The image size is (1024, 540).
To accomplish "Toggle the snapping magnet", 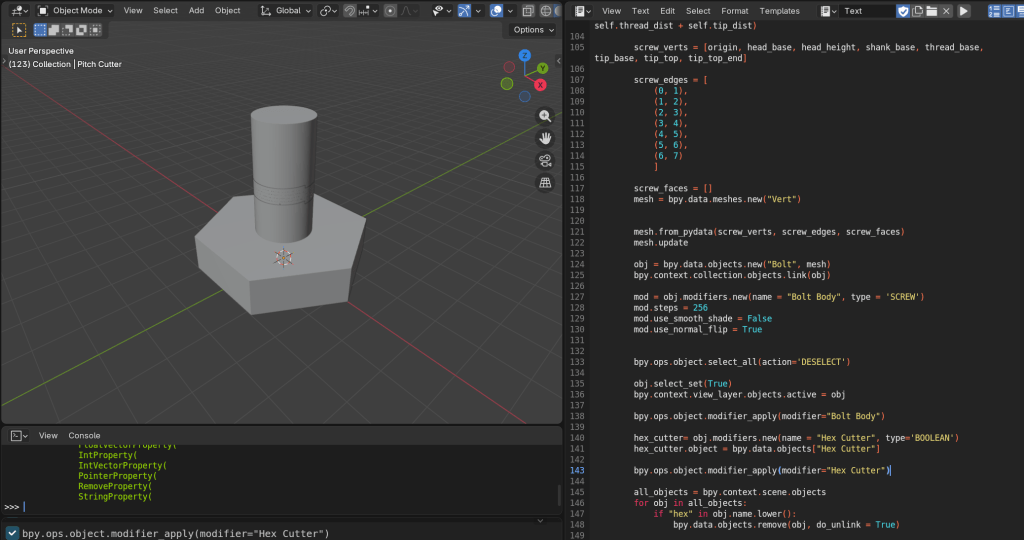I will [x=350, y=11].
